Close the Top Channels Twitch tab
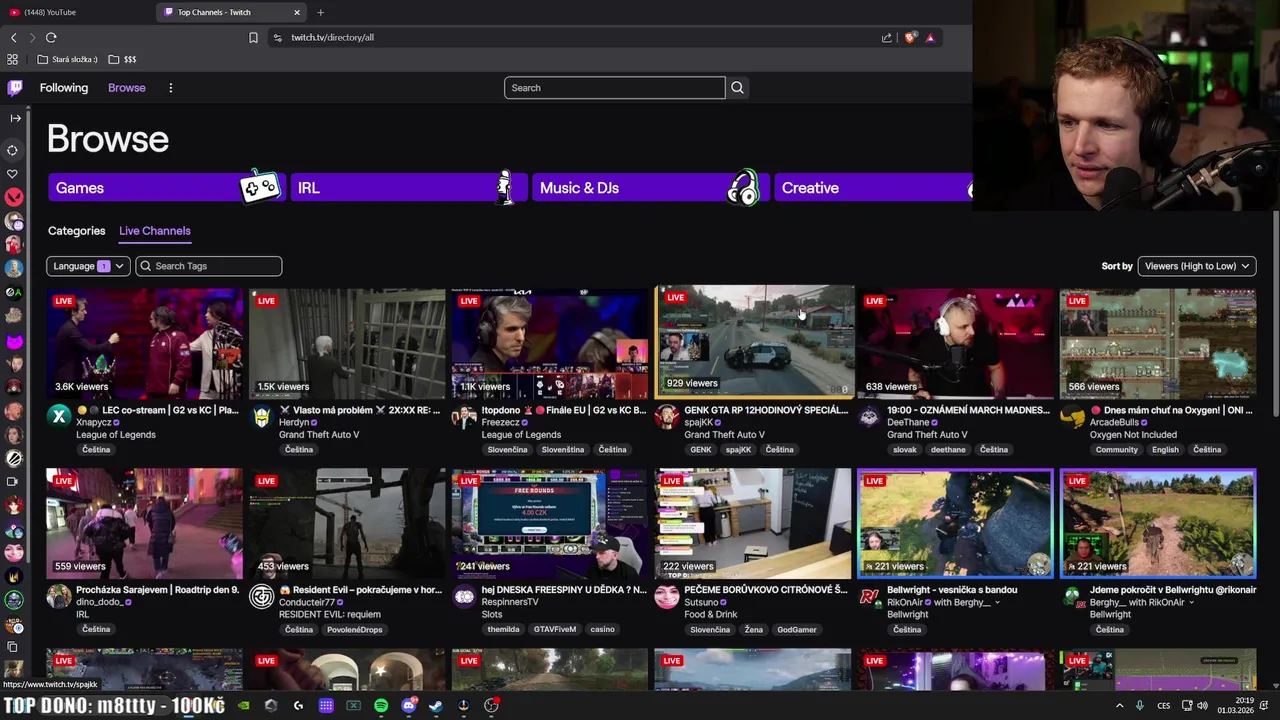 pyautogui.click(x=297, y=12)
